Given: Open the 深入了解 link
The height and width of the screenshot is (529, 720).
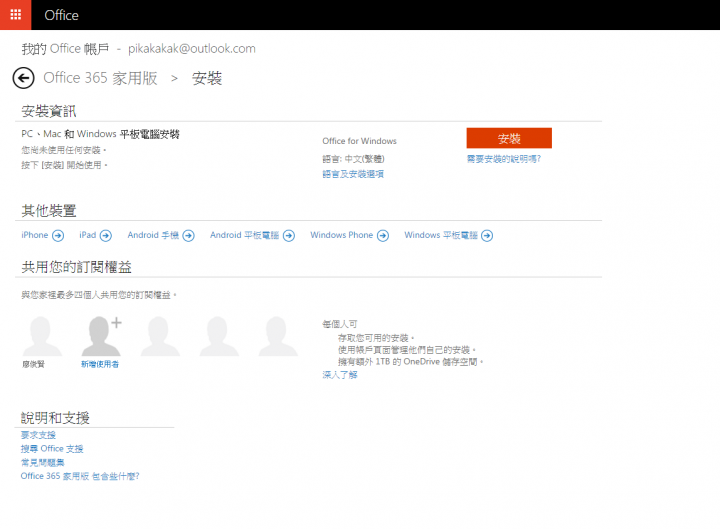Looking at the screenshot, I should (x=340, y=375).
